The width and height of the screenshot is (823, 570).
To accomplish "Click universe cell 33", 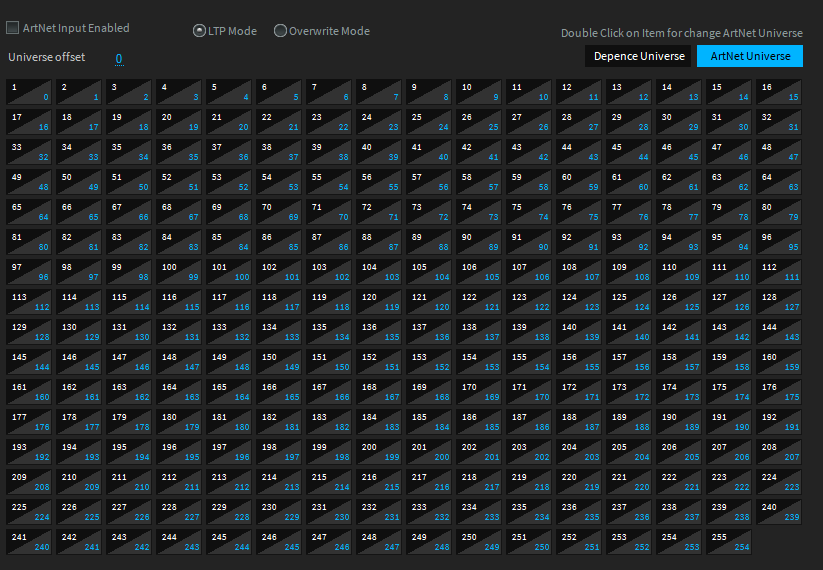I will (x=28, y=152).
